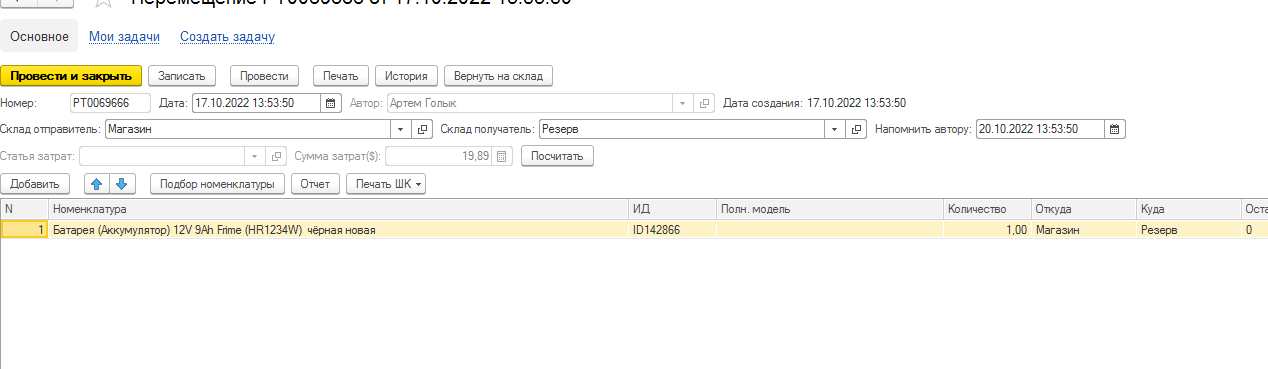This screenshot has width=1268, height=369.
Task: Select quantity cell 1,00
Action: coord(987,230)
